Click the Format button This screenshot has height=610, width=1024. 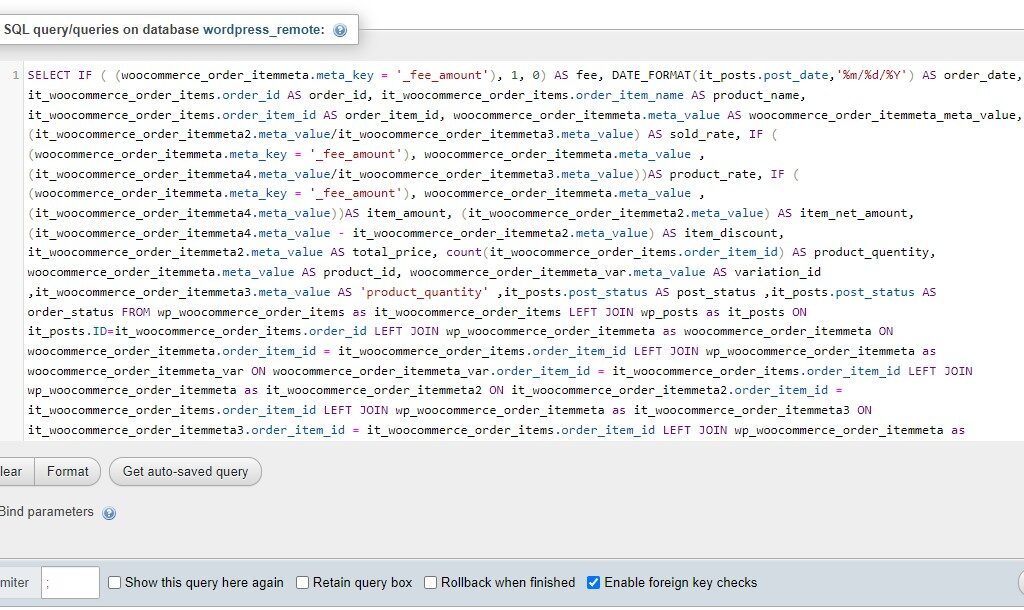tap(67, 471)
